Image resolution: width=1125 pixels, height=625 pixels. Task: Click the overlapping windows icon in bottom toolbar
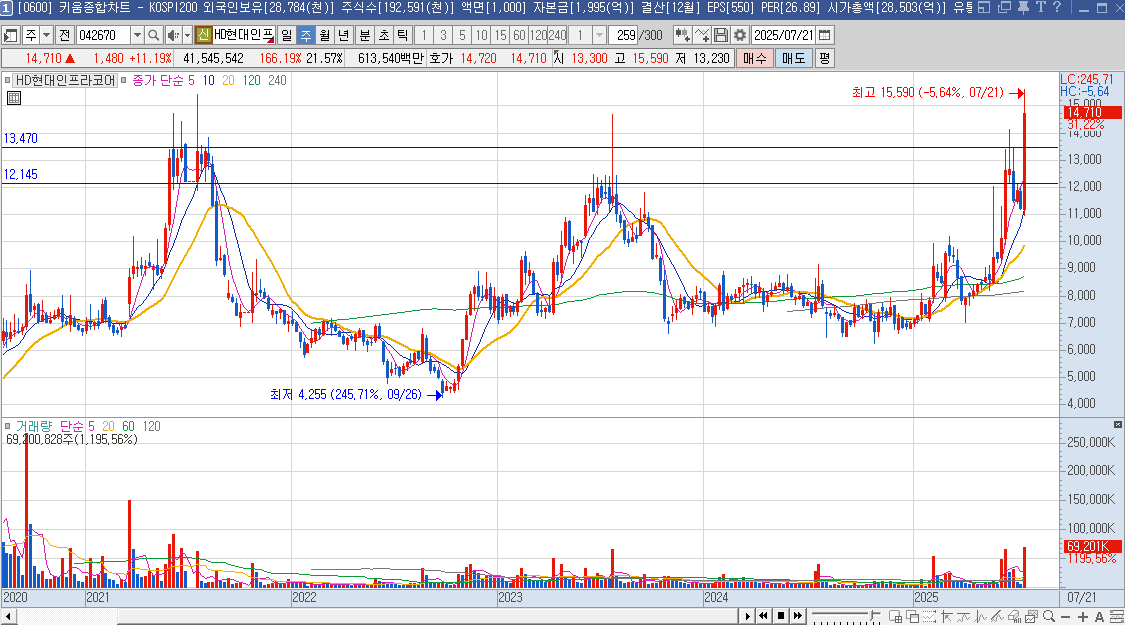pos(913,616)
